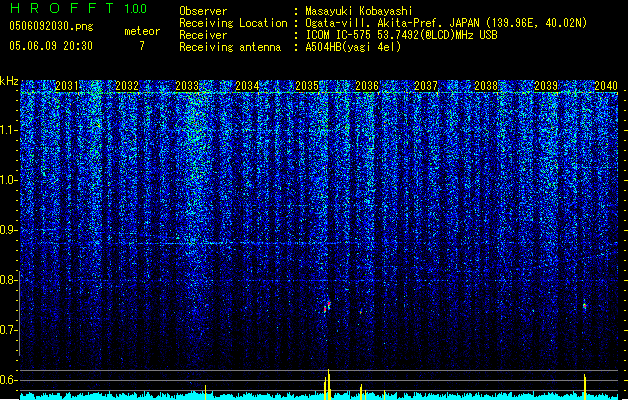The image size is (629, 400).
Task: Click the Receiver label
Action: click(x=203, y=35)
